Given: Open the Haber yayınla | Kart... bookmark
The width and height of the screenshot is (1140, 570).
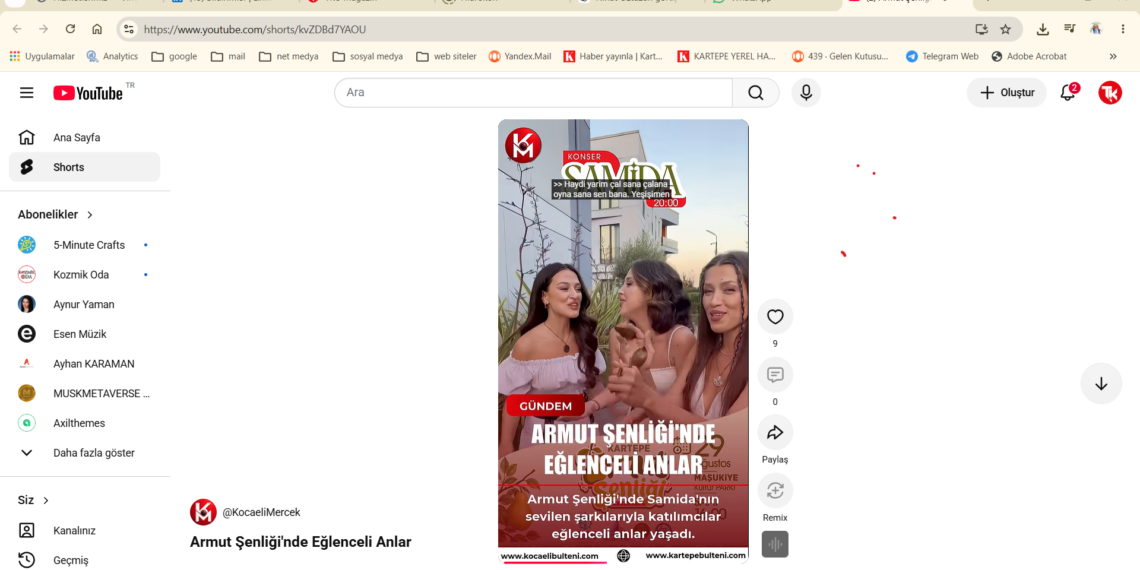Looking at the screenshot, I should pyautogui.click(x=614, y=56).
